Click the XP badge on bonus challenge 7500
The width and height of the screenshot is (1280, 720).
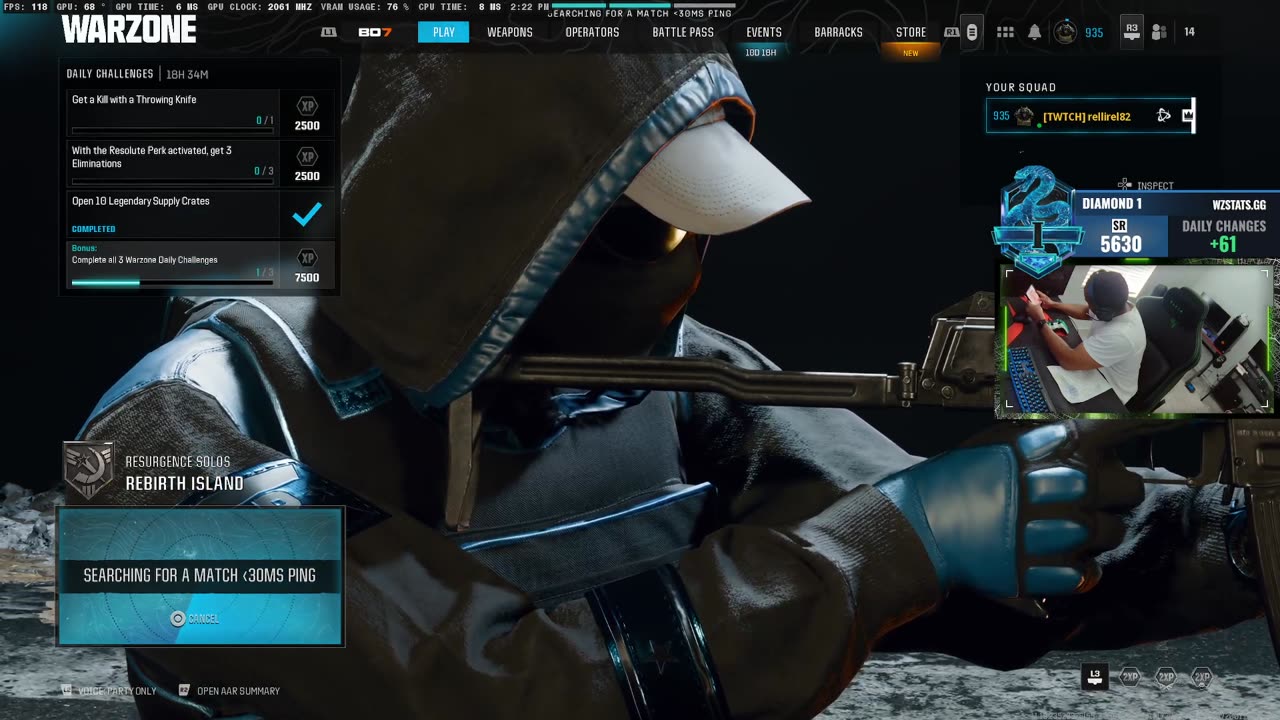[307, 258]
